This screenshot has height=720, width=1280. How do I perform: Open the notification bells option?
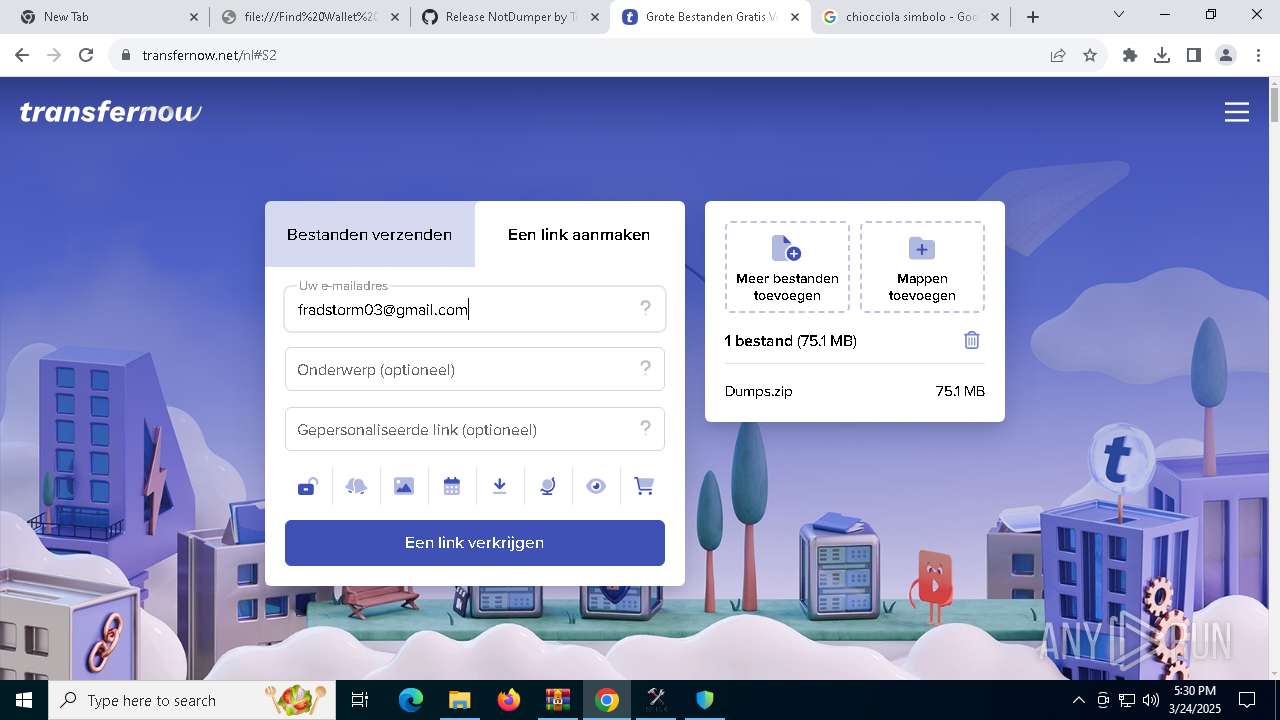(356, 486)
